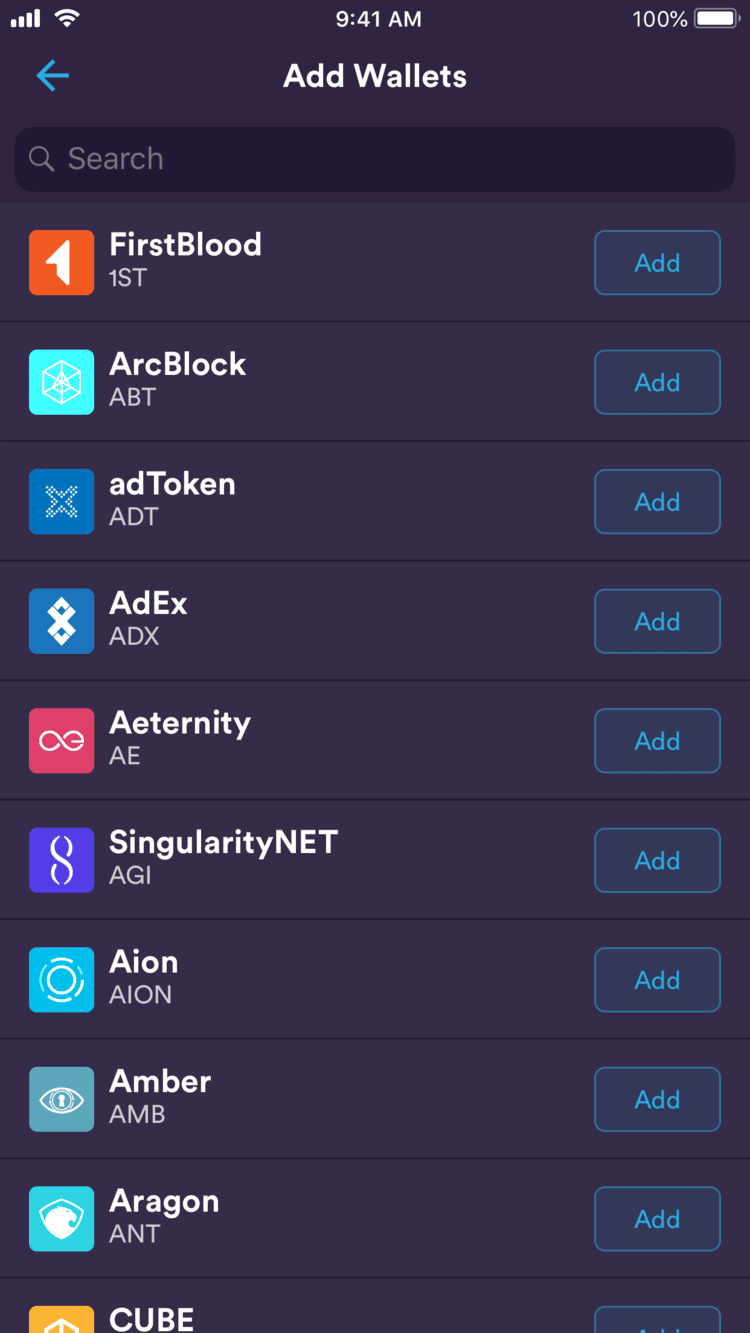750x1333 pixels.
Task: Click the FirstBlood orange logo icon
Action: 61,263
